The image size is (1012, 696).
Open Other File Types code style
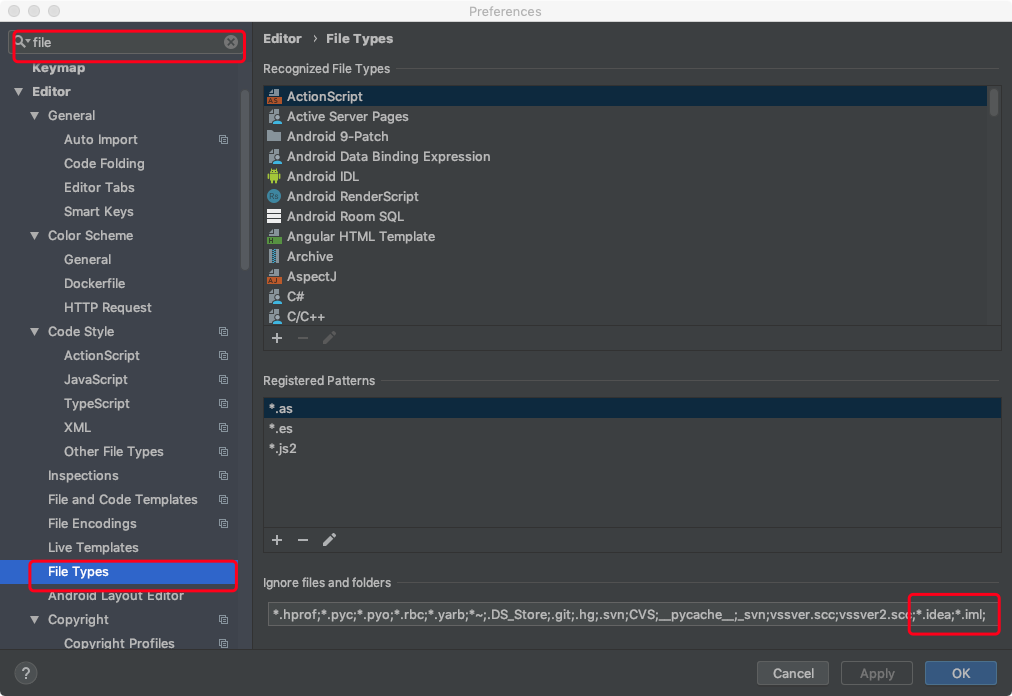[x=114, y=451]
